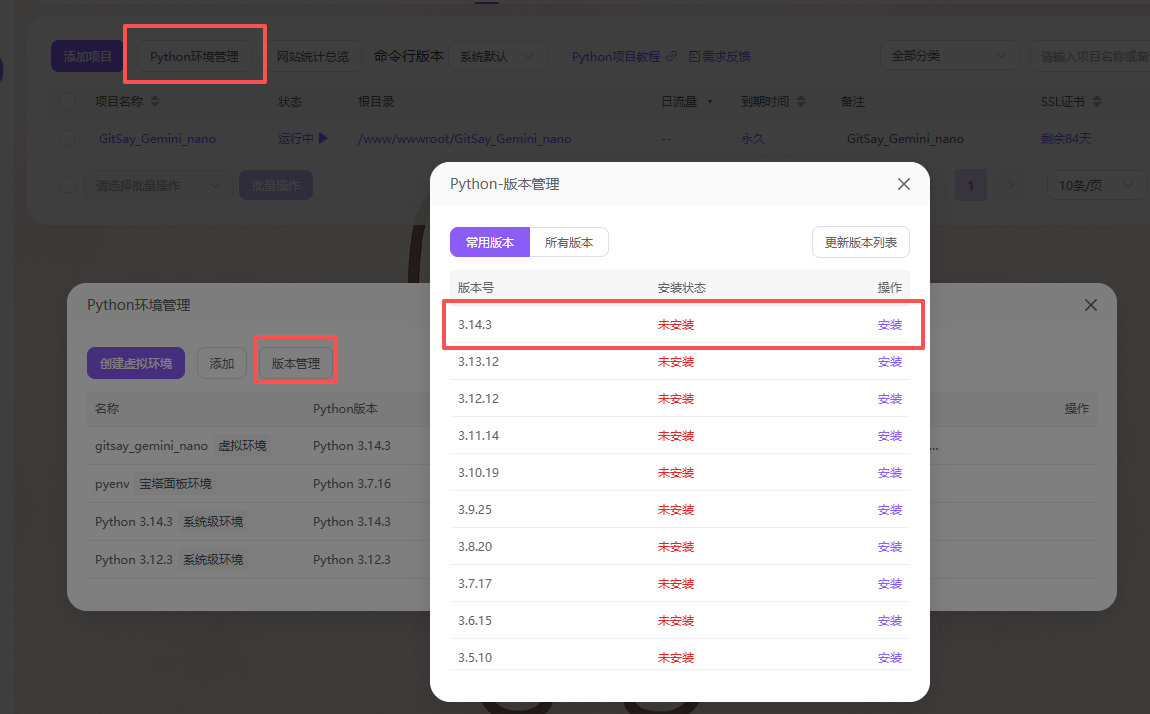Viewport: 1150px width, 714px height.
Task: Toggle the select-all checkbox in table header
Action: click(x=67, y=102)
